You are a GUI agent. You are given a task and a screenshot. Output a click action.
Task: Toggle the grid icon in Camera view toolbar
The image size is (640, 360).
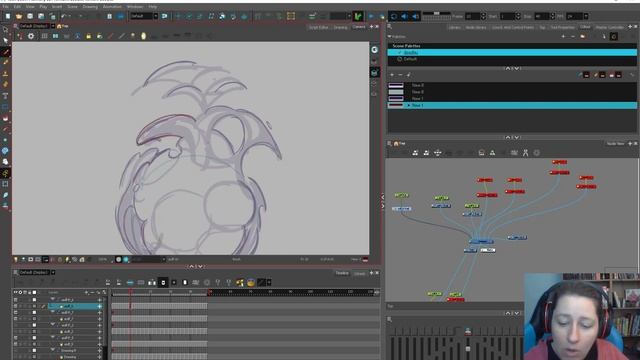click(44, 36)
